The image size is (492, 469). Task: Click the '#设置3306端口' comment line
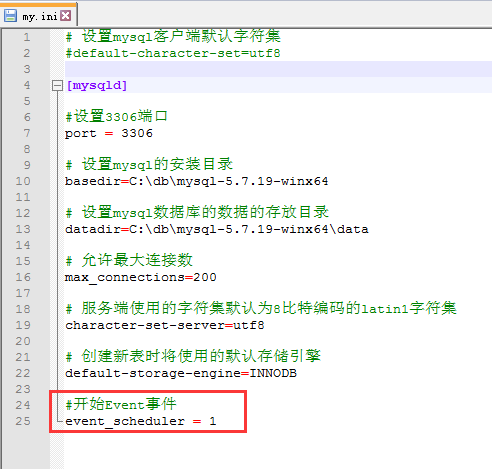pos(116,117)
